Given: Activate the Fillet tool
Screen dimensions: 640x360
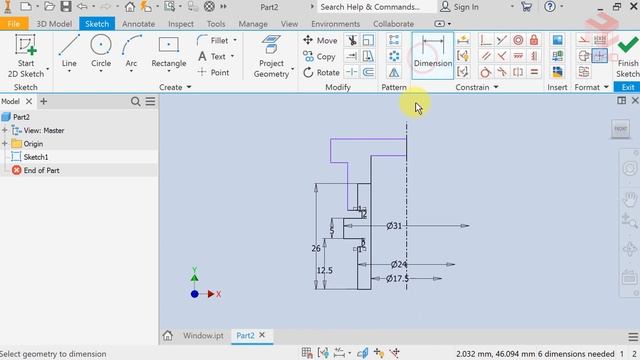Looking at the screenshot, I should click(213, 40).
